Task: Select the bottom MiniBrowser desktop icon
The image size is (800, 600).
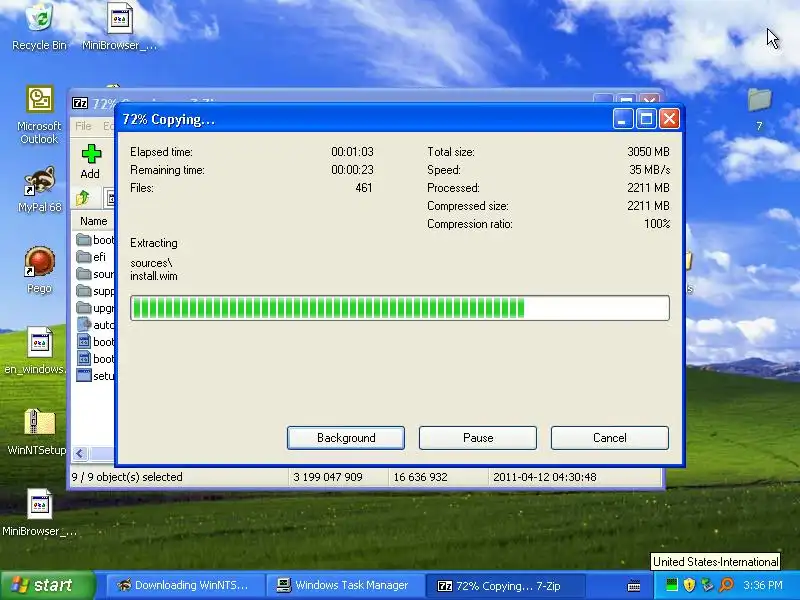Action: tap(39, 513)
